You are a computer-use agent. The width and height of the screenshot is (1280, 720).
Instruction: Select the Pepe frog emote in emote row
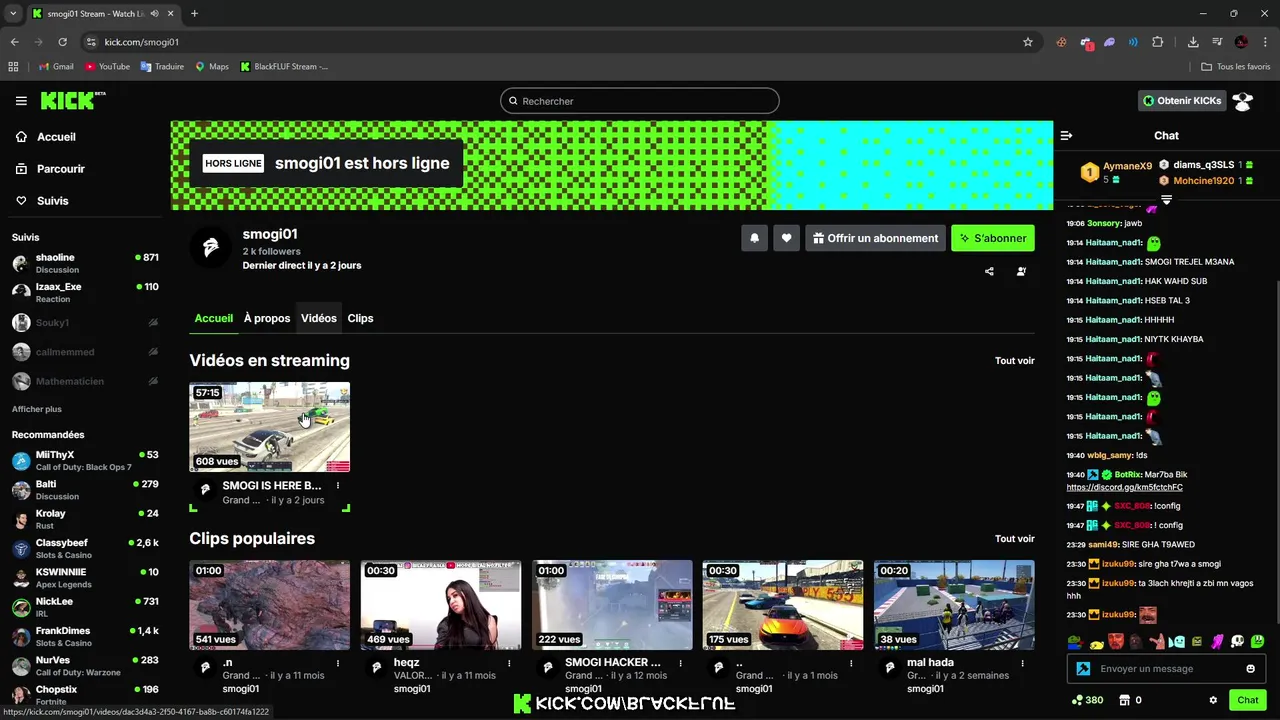[1074, 641]
